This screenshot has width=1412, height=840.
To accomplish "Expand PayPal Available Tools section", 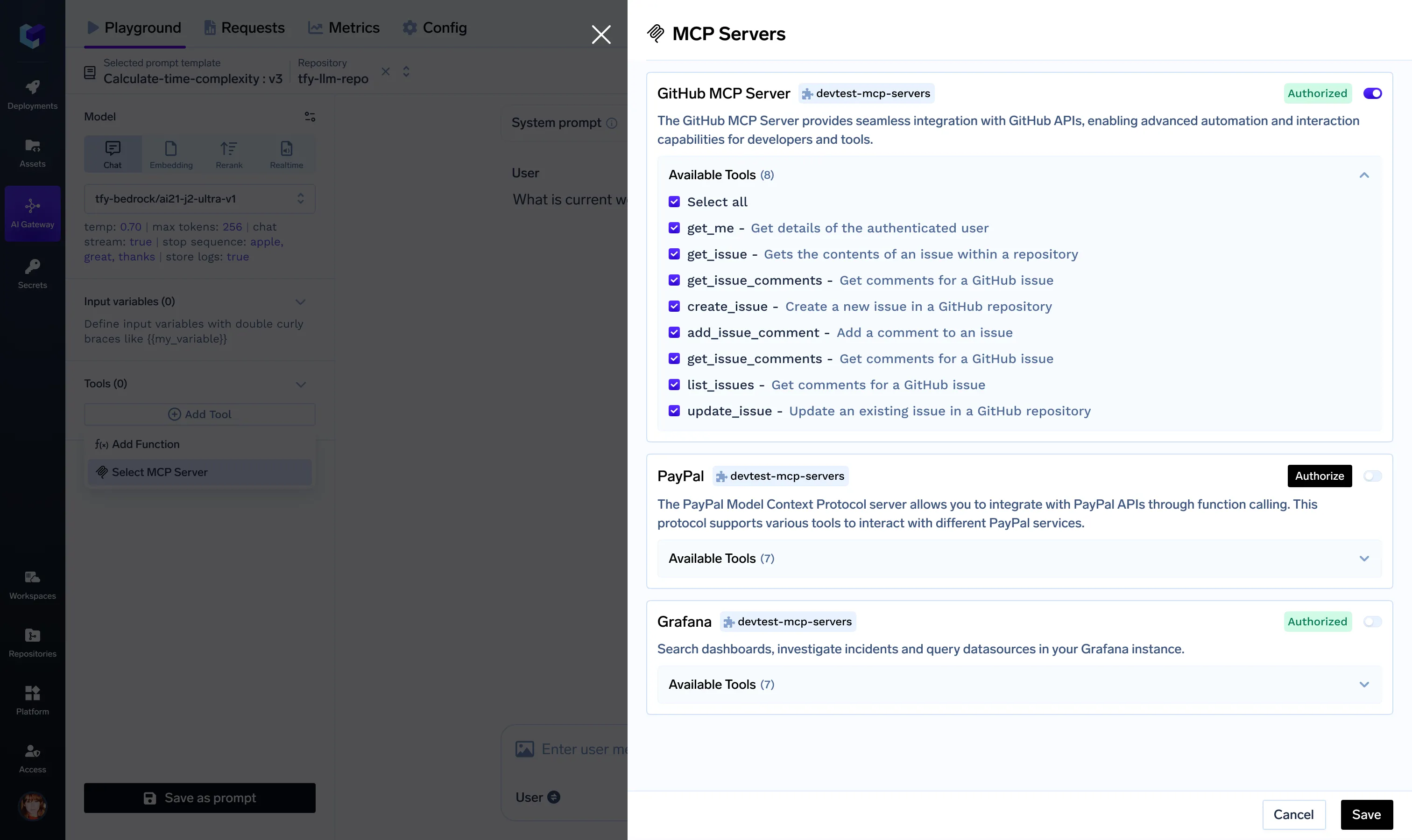I will [1364, 559].
